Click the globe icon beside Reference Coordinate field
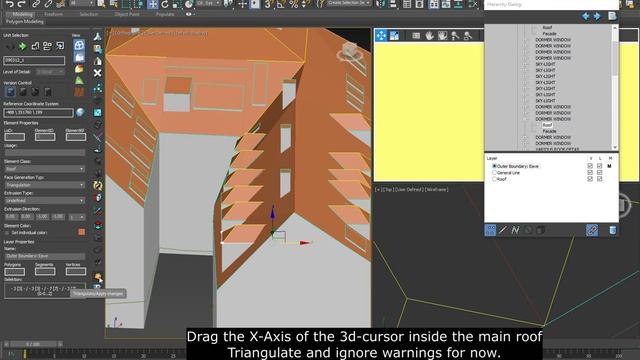 point(80,112)
